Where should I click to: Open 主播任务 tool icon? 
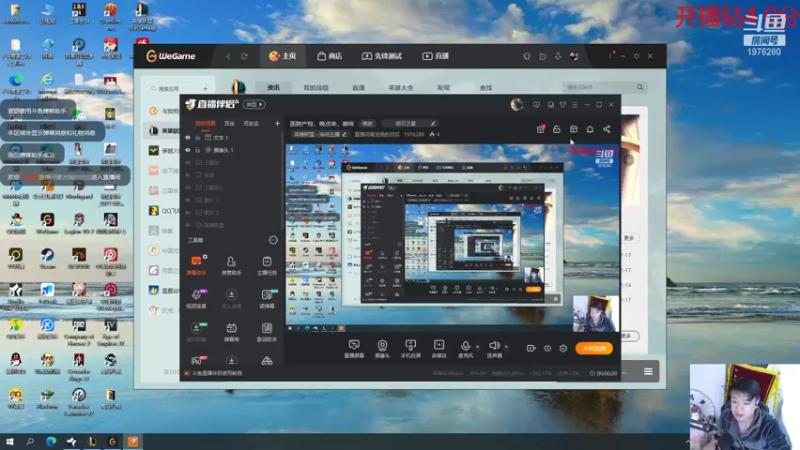pyautogui.click(x=267, y=265)
